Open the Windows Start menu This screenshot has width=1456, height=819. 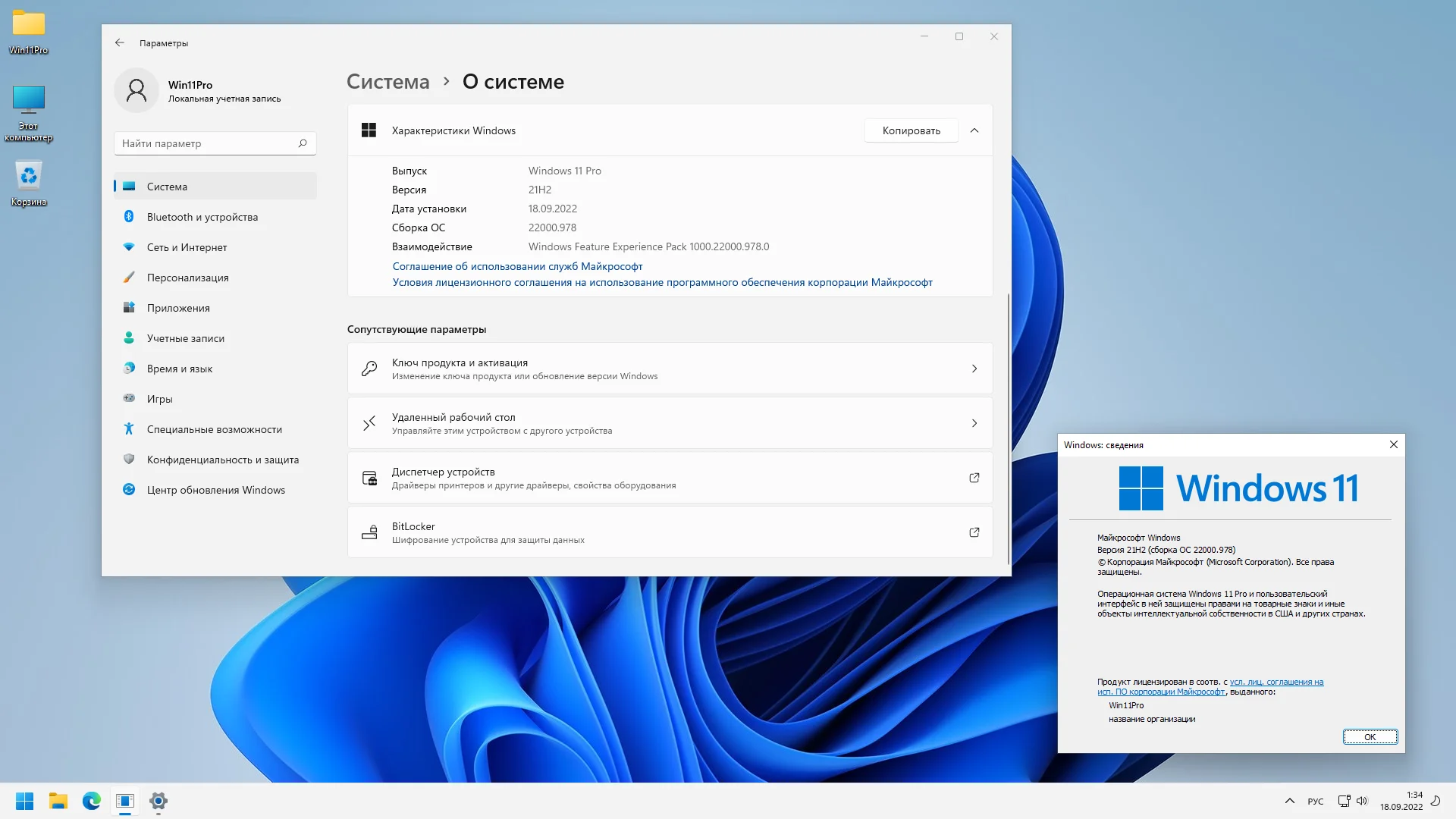point(24,801)
